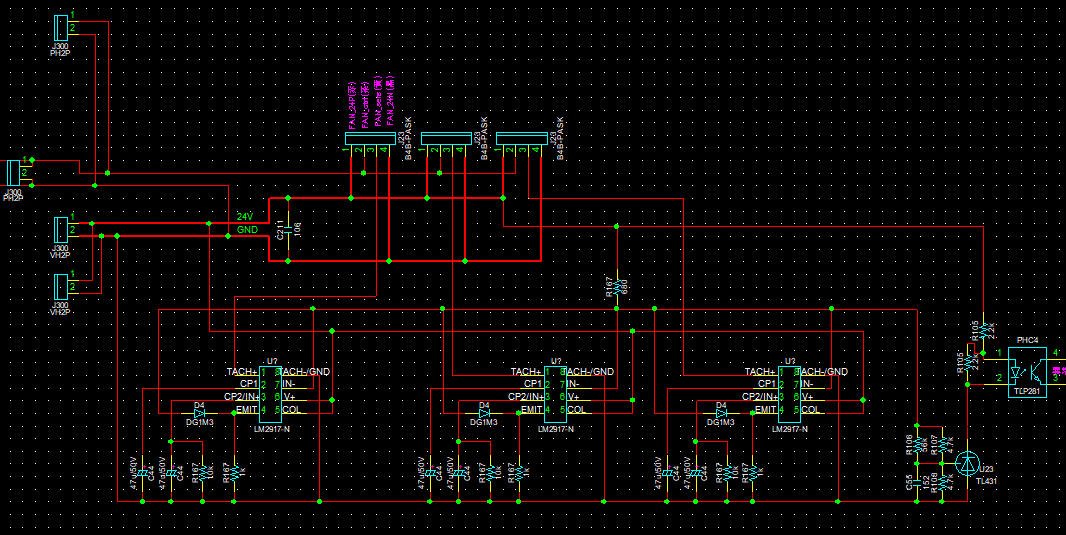Click the PHC4 designator text
The width and height of the screenshot is (1066, 535).
tap(1027, 340)
